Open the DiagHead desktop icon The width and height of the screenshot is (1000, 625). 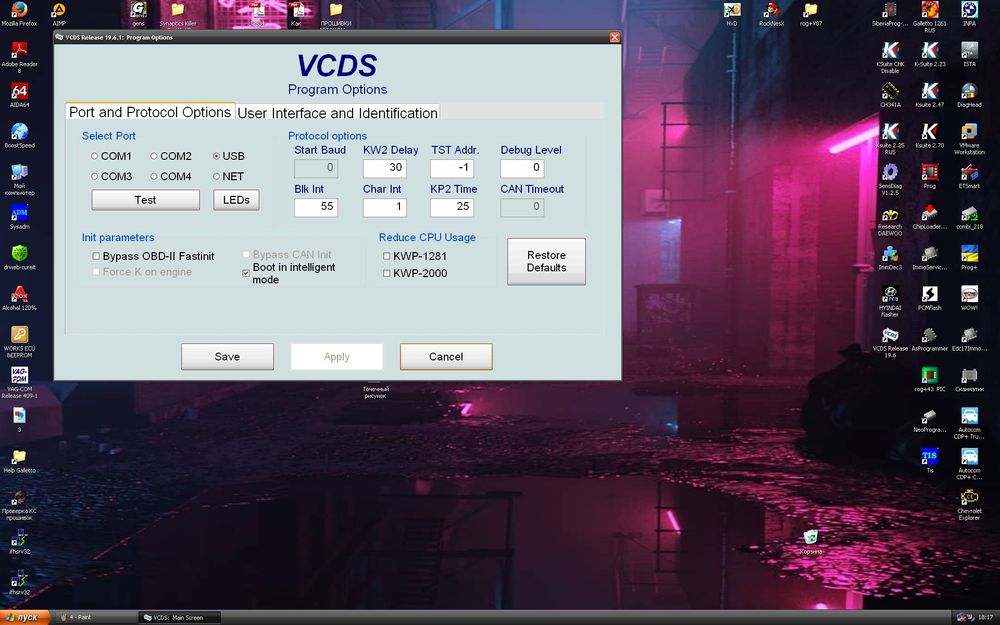[x=969, y=94]
